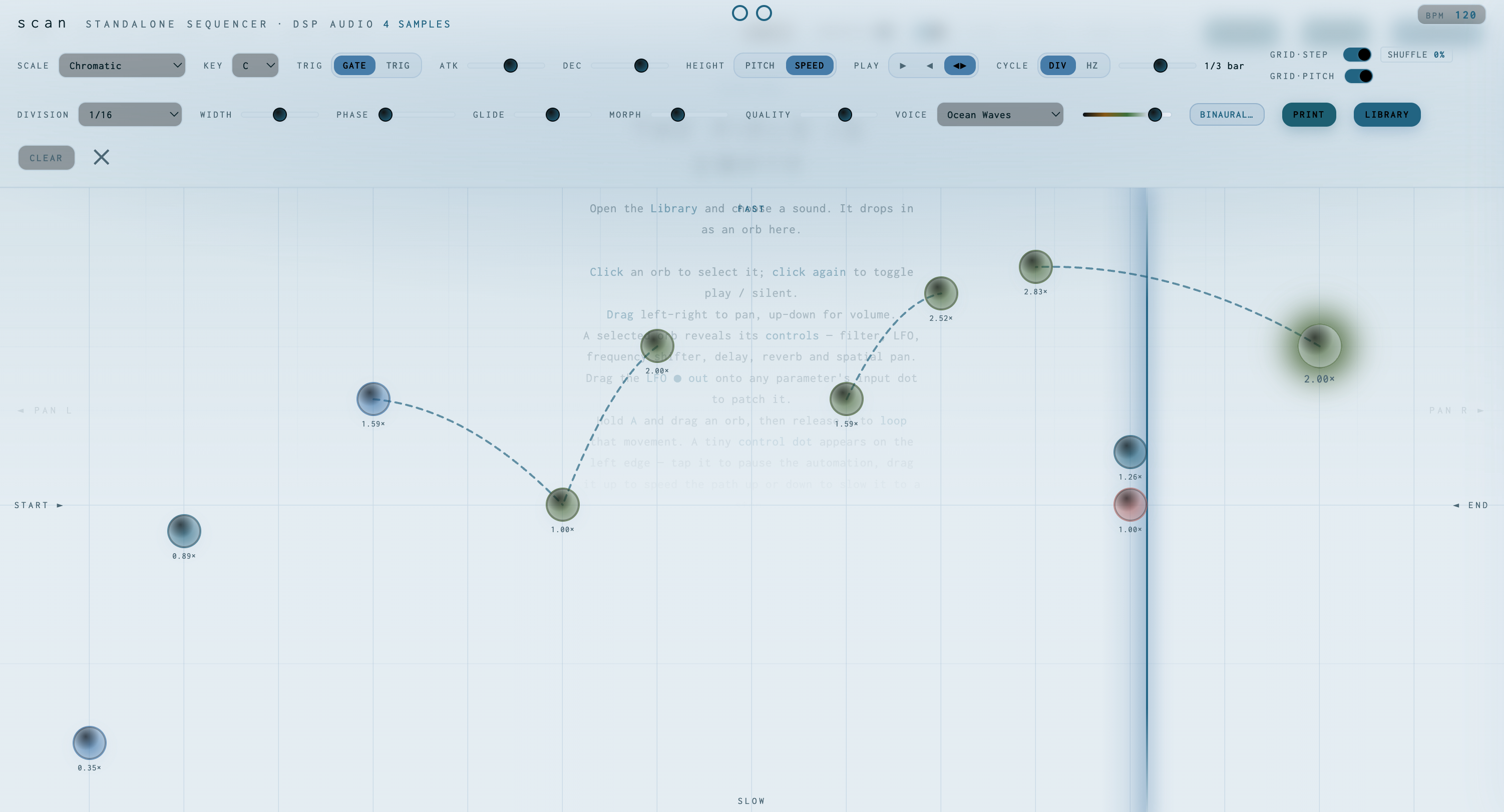Screen dimensions: 1504x812
Task: Switch CYCLE mode to HZ
Action: point(1092,66)
